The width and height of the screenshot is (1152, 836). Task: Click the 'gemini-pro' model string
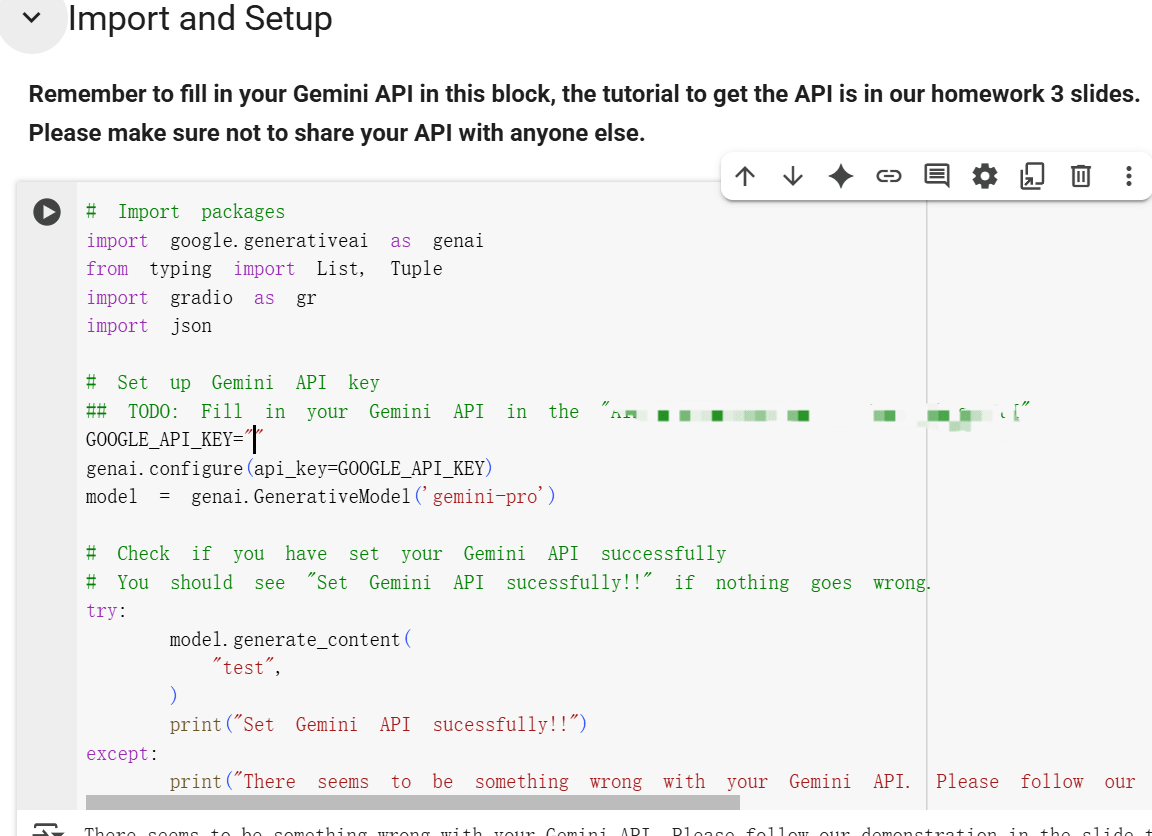pyautogui.click(x=484, y=497)
